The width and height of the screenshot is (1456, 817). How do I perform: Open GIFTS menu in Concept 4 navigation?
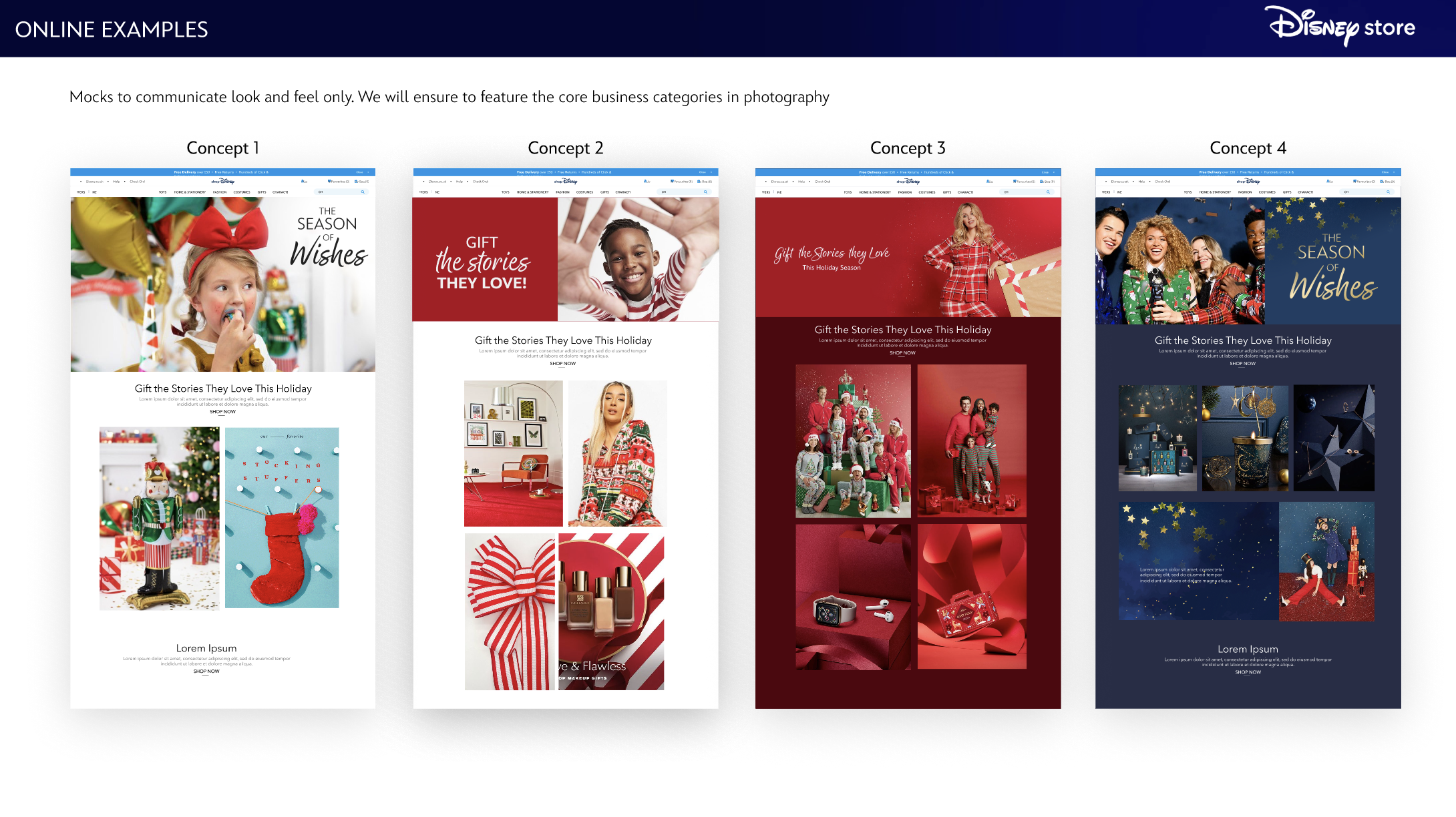point(1287,192)
